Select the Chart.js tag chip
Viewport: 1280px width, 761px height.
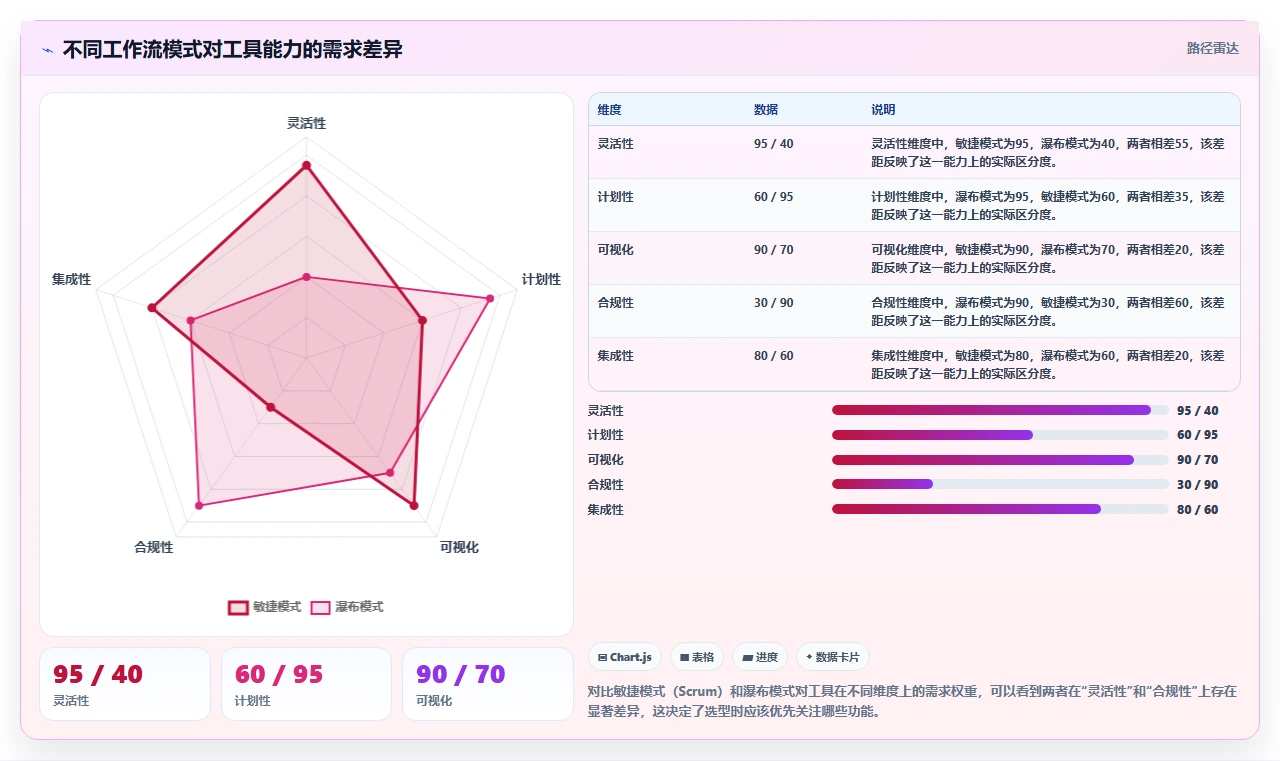625,657
